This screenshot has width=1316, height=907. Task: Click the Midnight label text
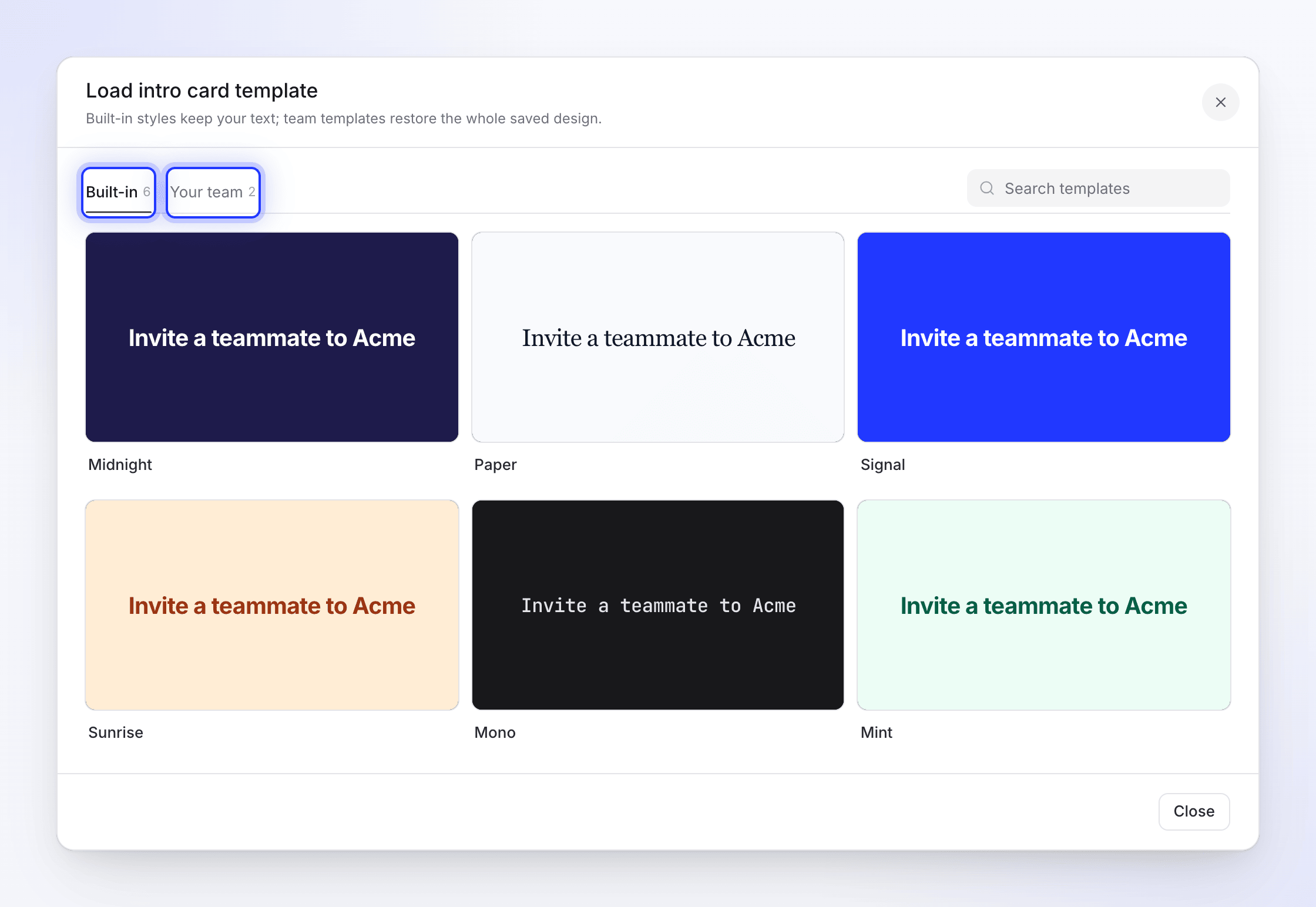coord(120,465)
